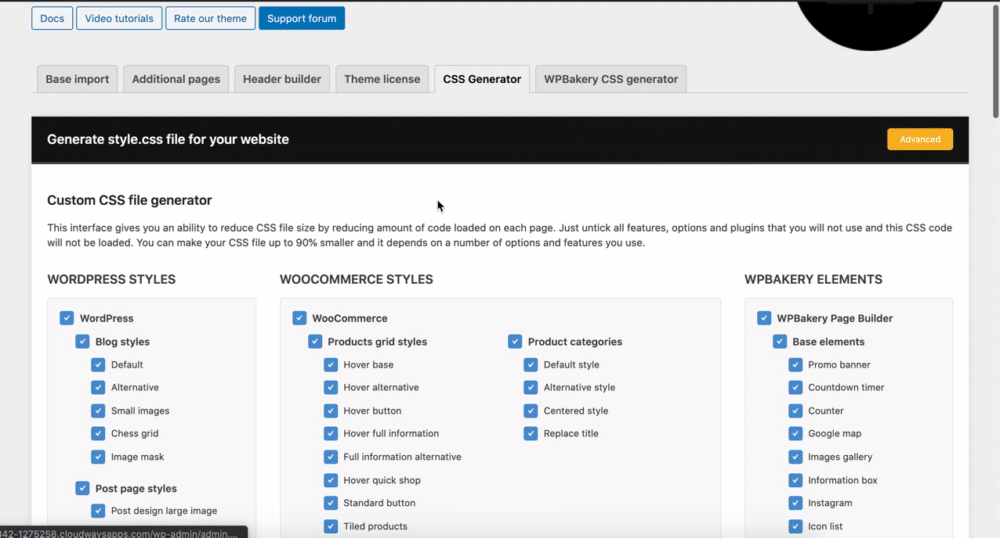Viewport: 1000px width, 538px height.
Task: Toggle the Default style checkbox
Action: (x=531, y=365)
